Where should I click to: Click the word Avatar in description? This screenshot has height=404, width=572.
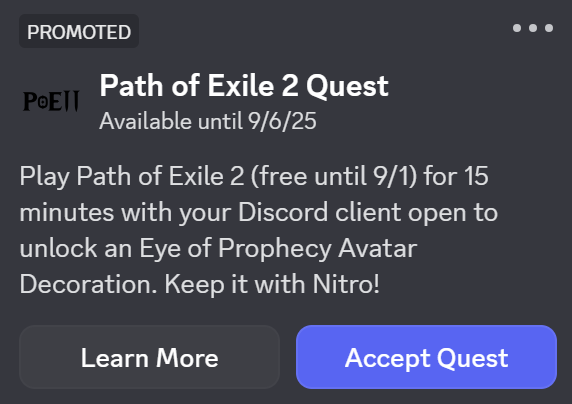click(378, 249)
